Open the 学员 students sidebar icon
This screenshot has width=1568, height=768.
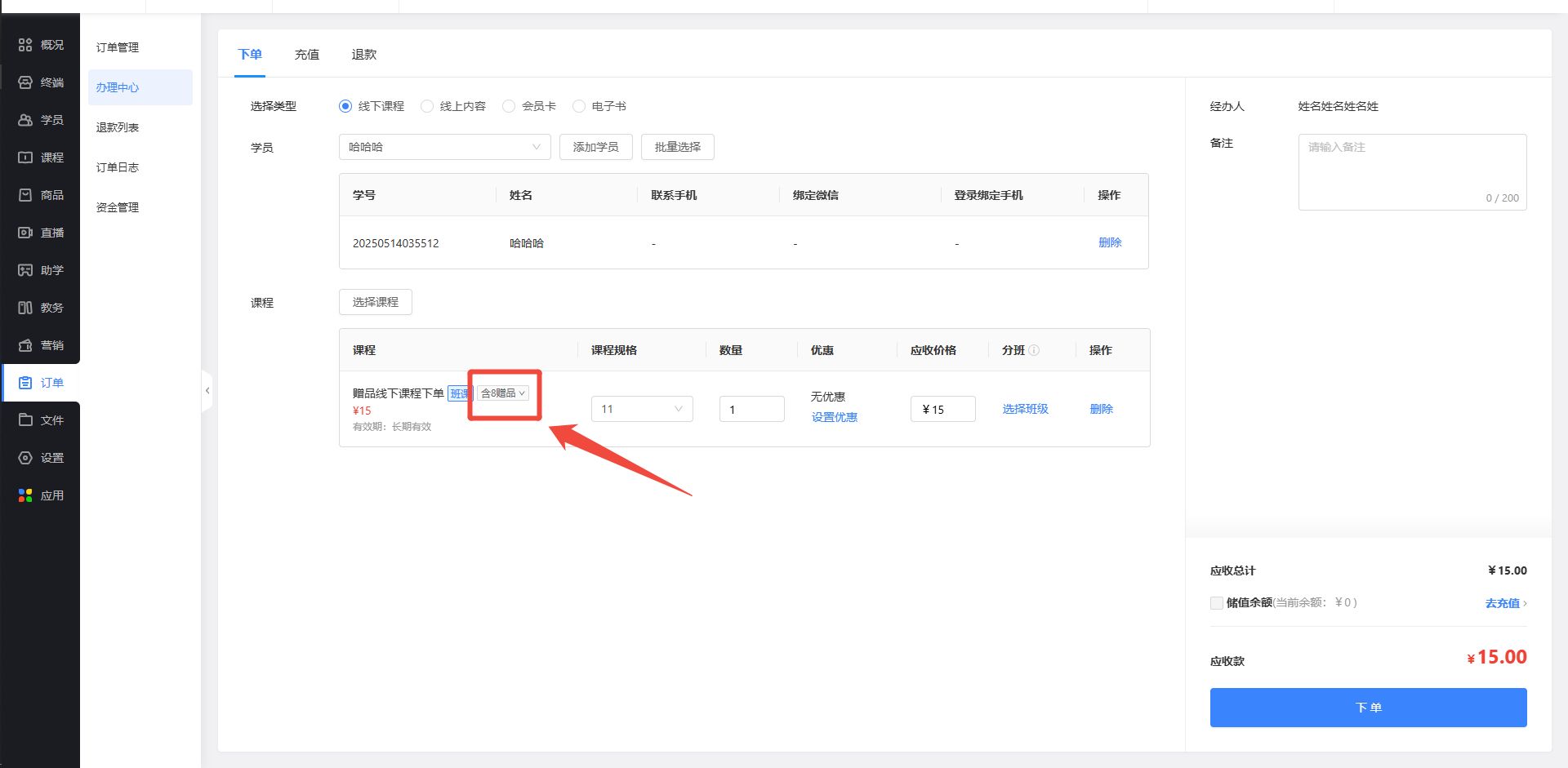click(25, 120)
